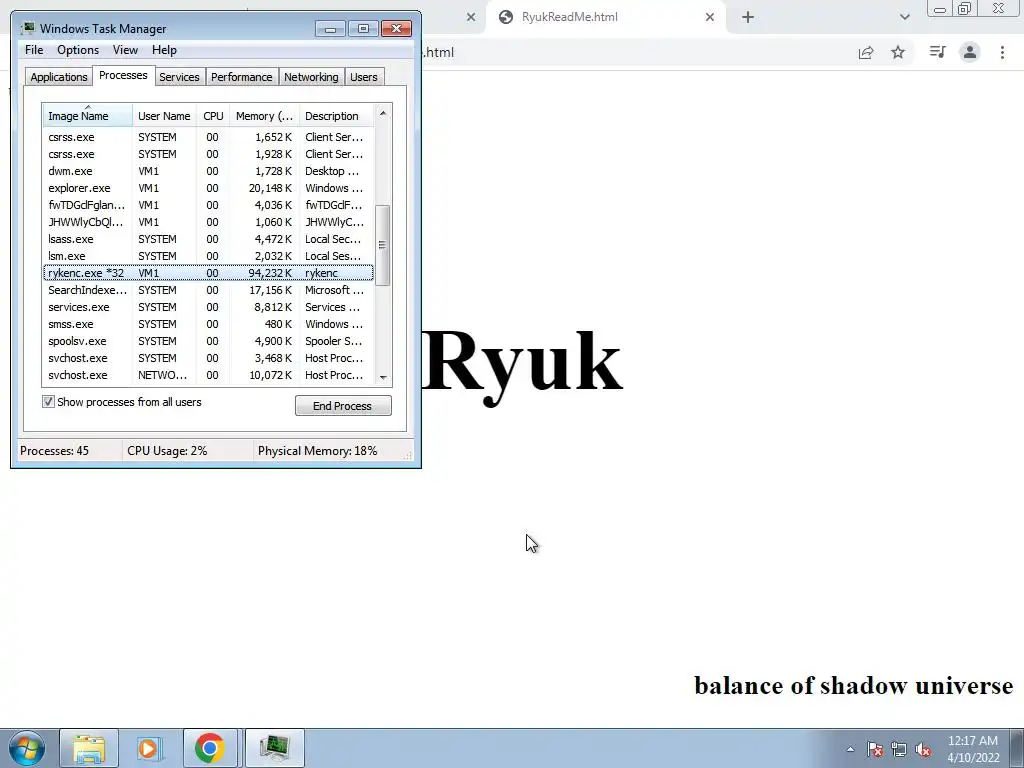1024x768 pixels.
Task: Select explorer.exe process row
Action: (x=208, y=188)
